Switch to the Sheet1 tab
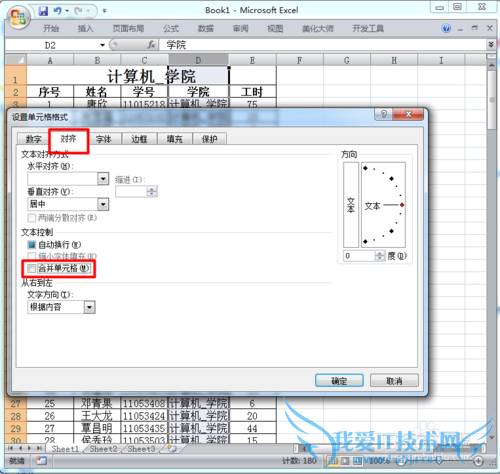This screenshot has height=474, width=500. click(65, 449)
